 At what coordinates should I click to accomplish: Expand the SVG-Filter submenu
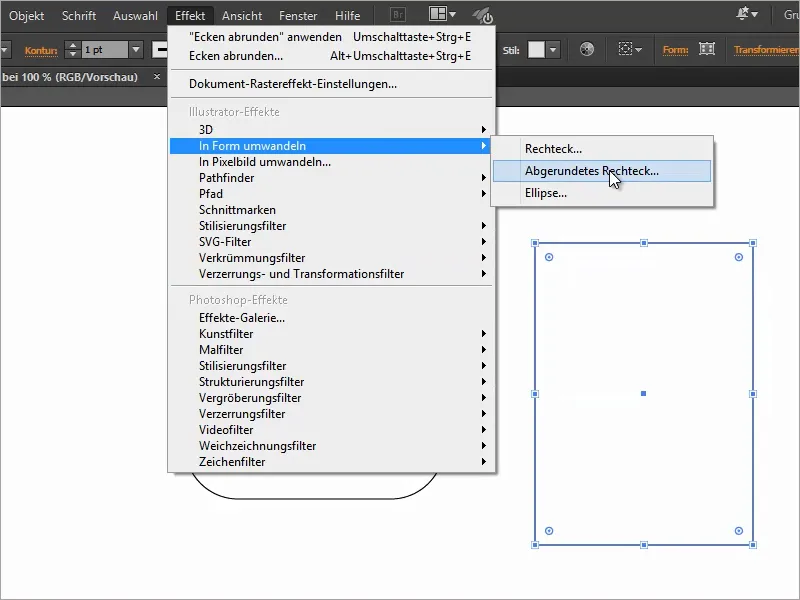pos(331,242)
